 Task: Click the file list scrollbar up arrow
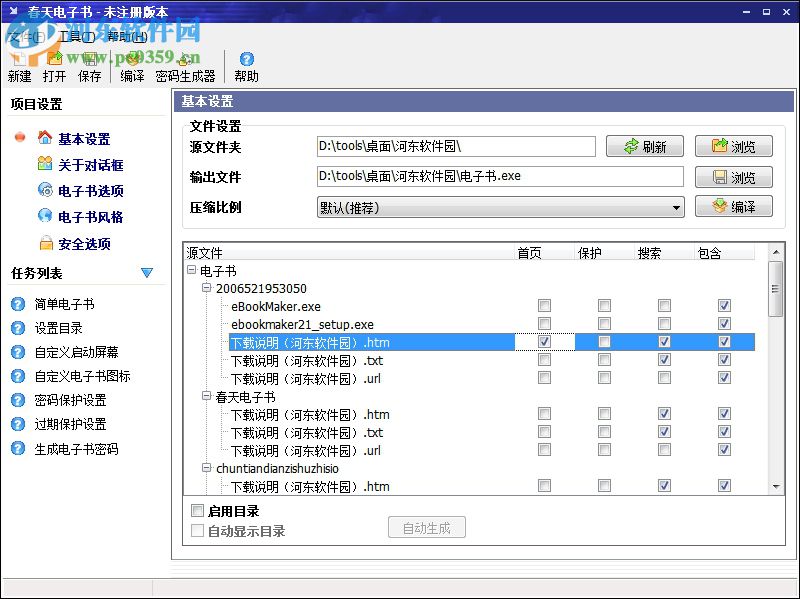click(x=776, y=252)
